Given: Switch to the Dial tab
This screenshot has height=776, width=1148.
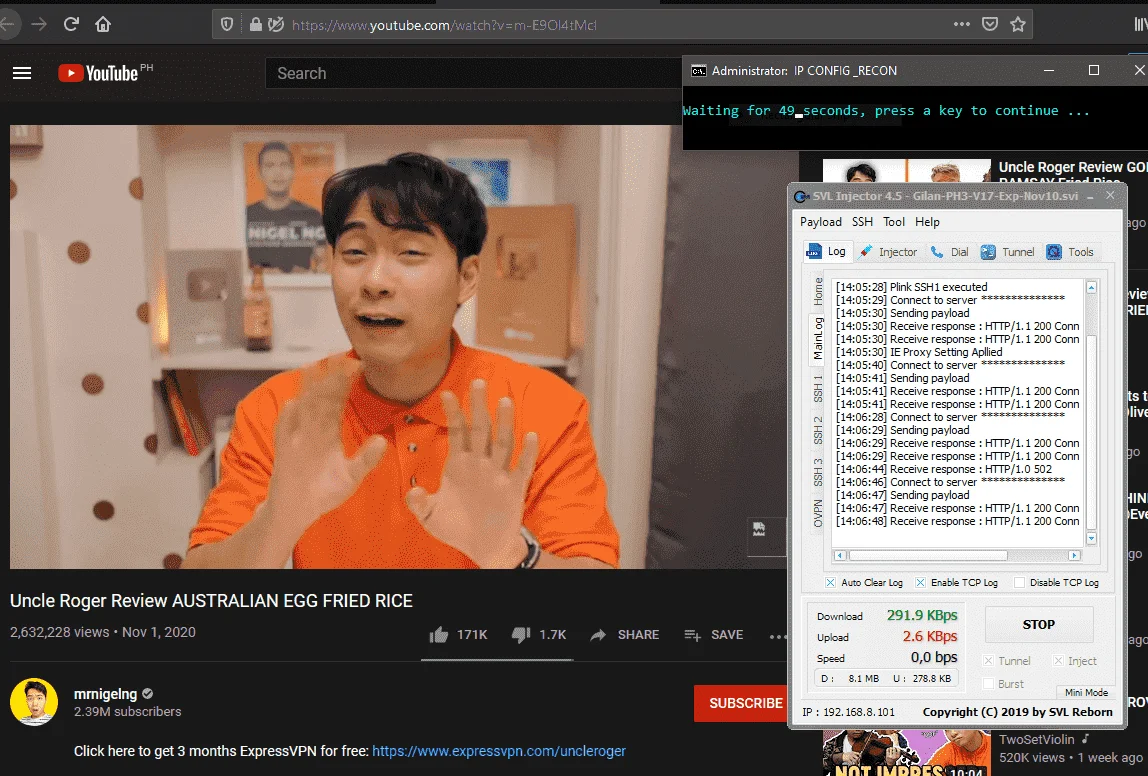Looking at the screenshot, I should (x=950, y=252).
